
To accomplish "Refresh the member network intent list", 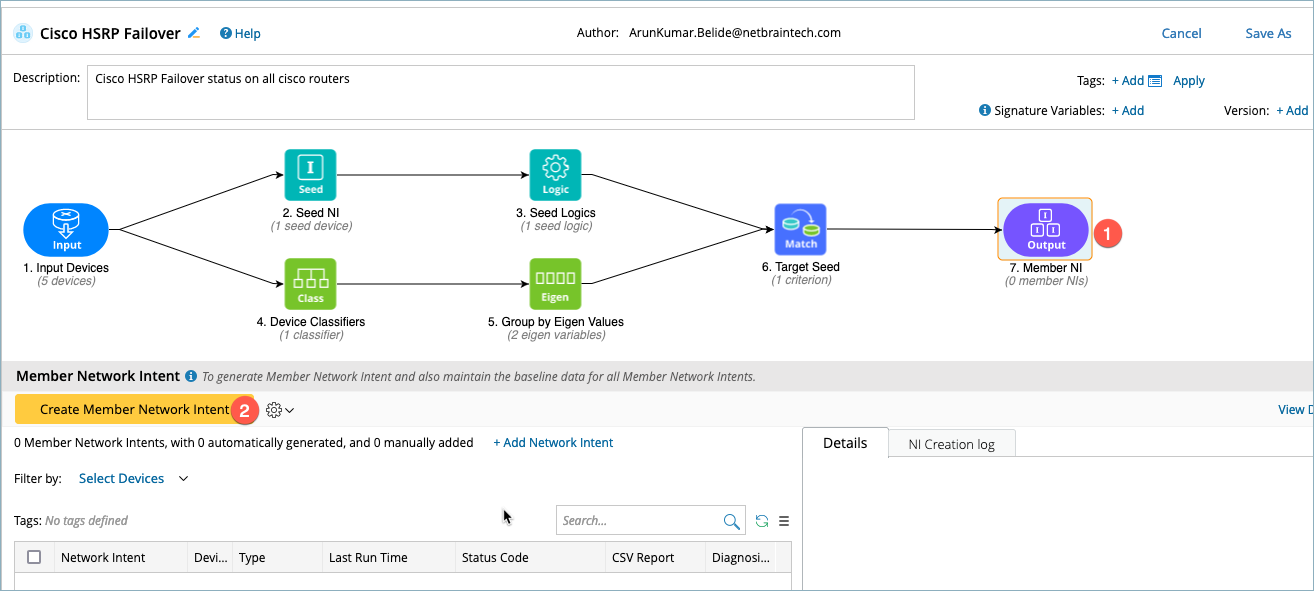I will (762, 521).
